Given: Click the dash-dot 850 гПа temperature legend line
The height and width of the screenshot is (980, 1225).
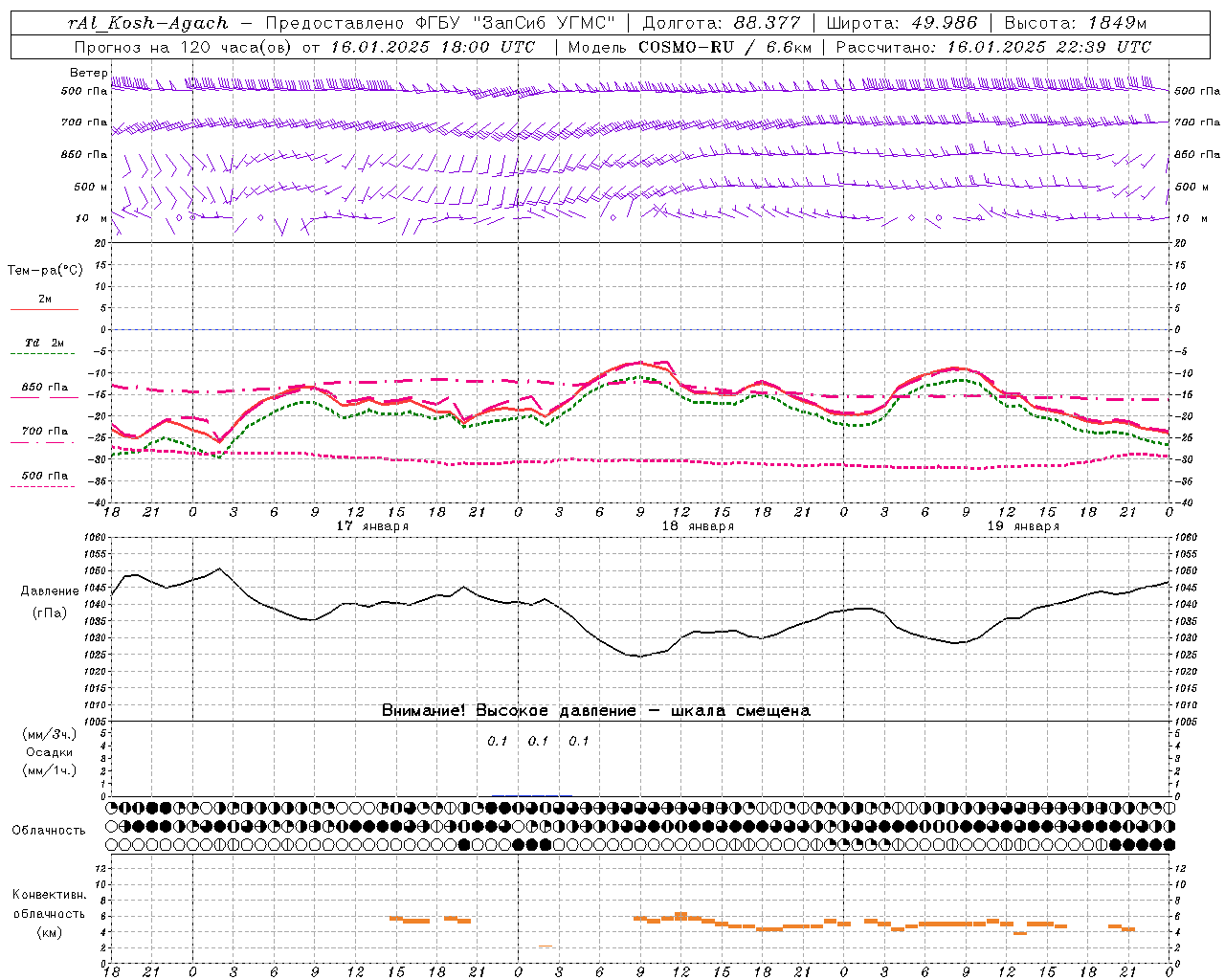Looking at the screenshot, I should pos(43,398).
